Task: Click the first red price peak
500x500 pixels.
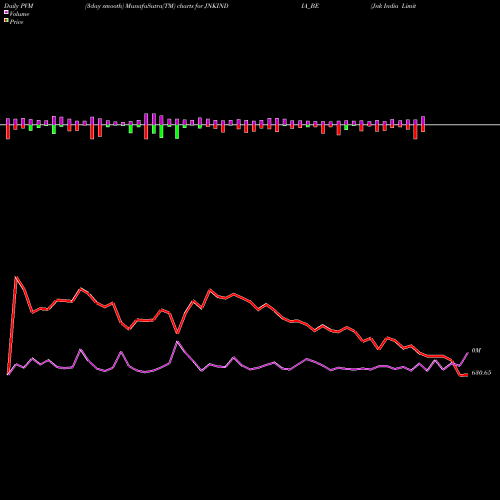Action: pos(16,277)
